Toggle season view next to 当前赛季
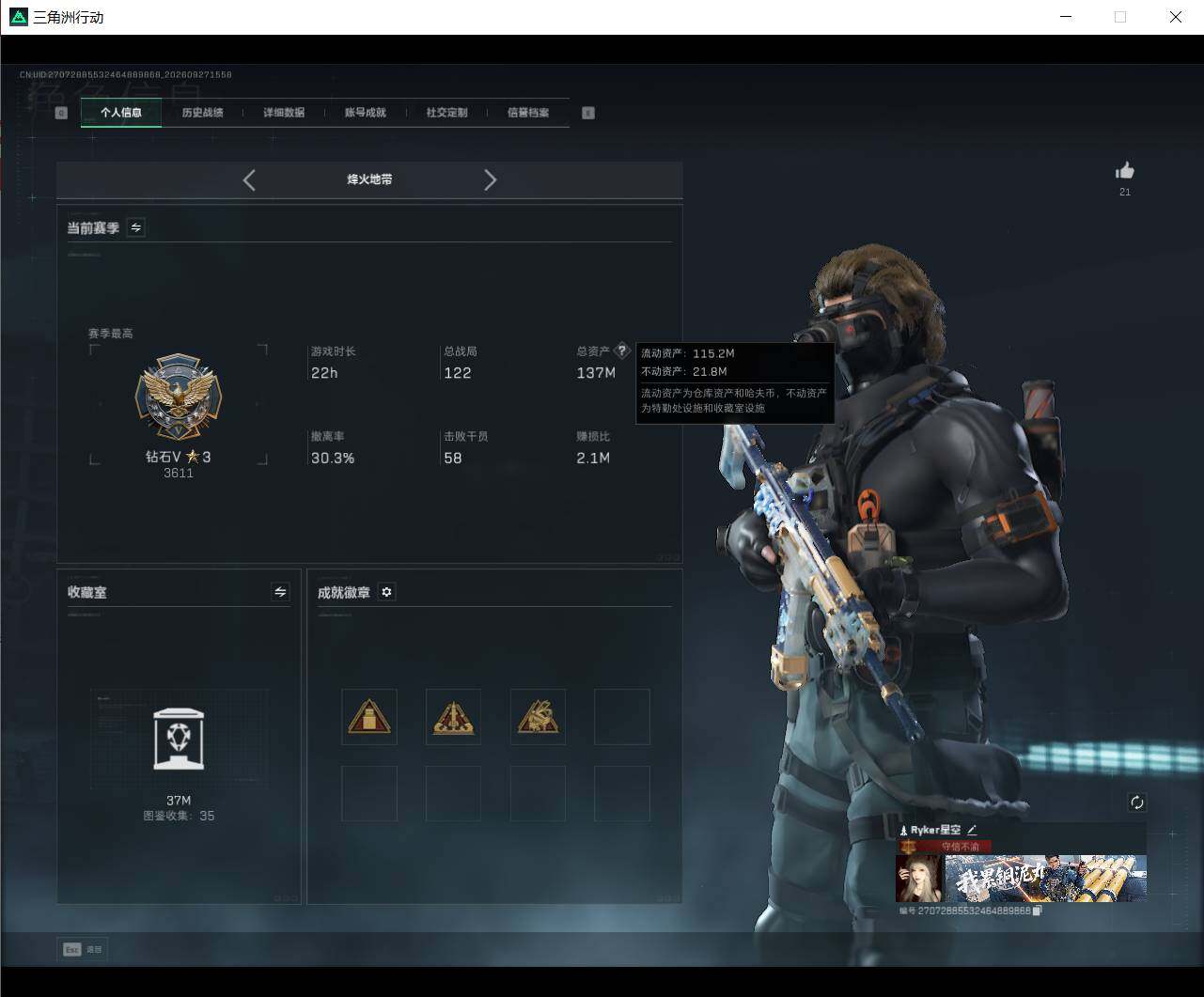This screenshot has width=1204, height=997. click(x=136, y=227)
